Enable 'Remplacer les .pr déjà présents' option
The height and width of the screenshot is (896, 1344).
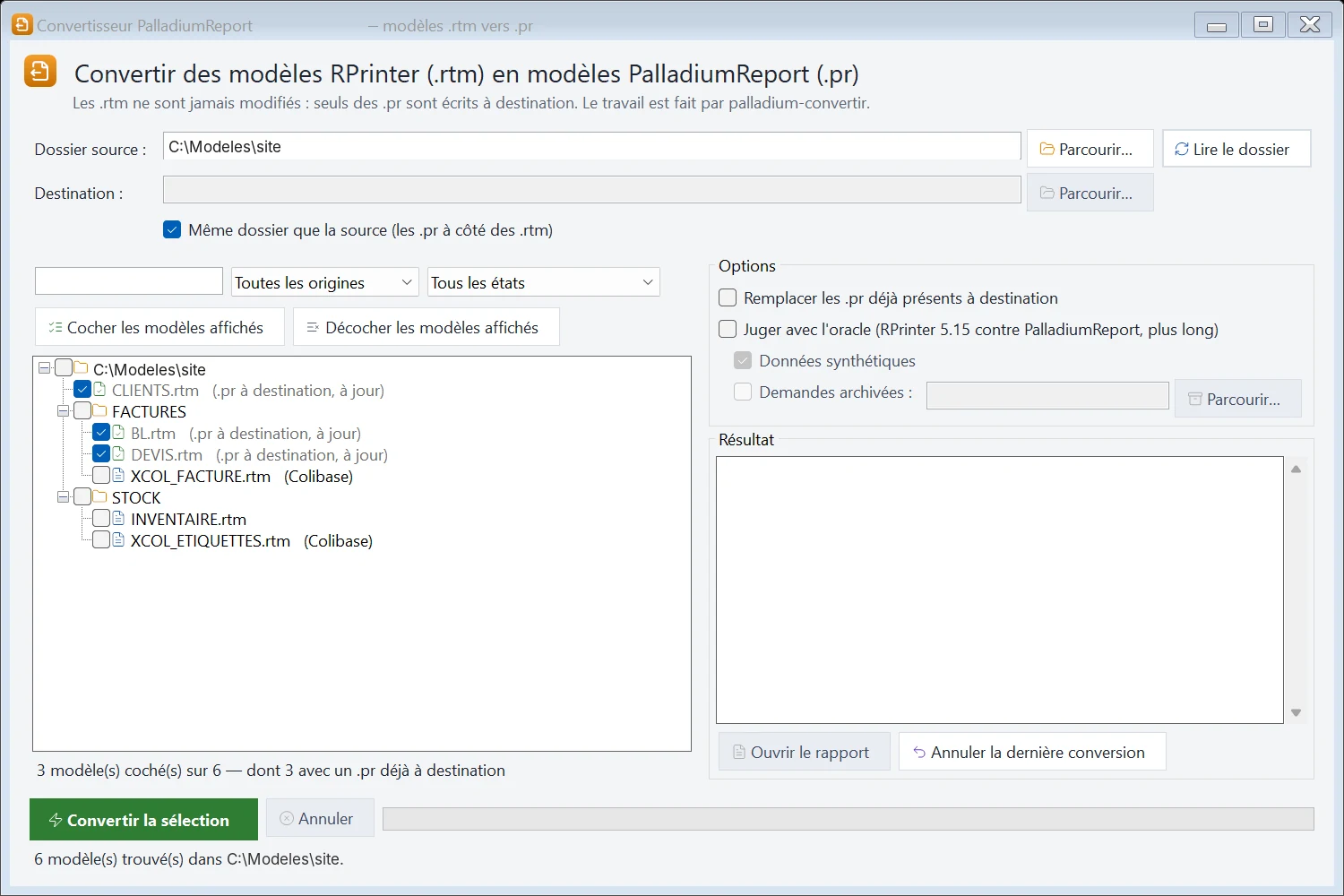tap(728, 297)
